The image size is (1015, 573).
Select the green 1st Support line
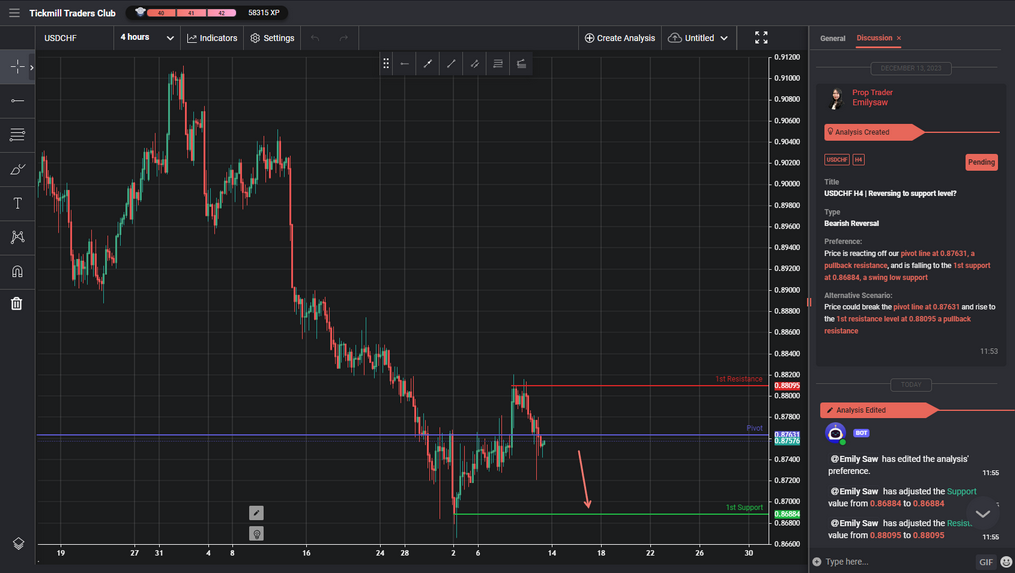[x=612, y=514]
